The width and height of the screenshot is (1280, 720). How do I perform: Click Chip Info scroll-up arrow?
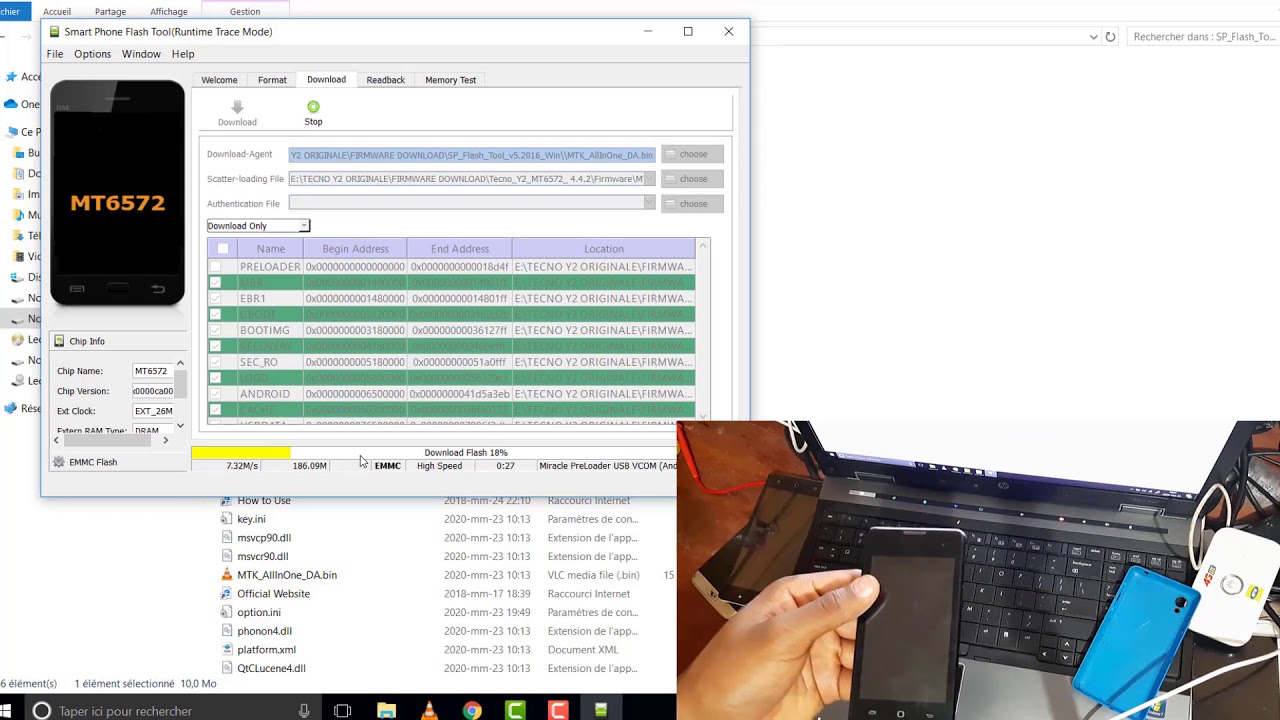point(180,364)
